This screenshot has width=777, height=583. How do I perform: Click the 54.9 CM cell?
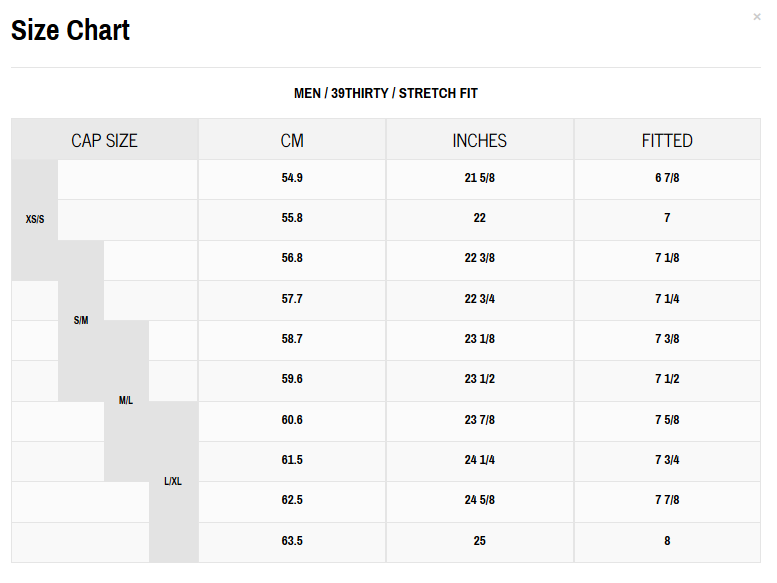[292, 178]
